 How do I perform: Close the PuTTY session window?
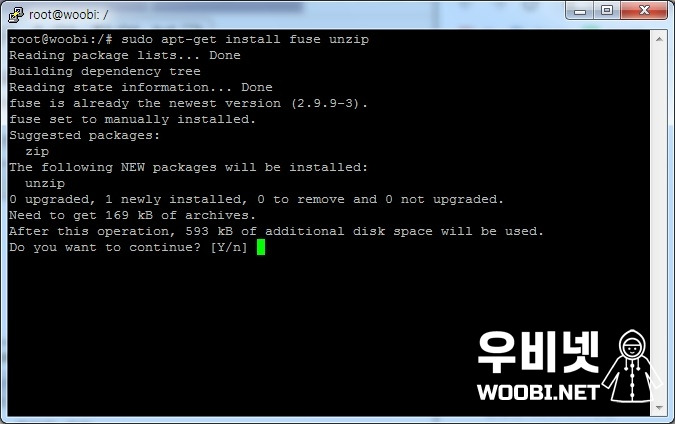tap(644, 10)
